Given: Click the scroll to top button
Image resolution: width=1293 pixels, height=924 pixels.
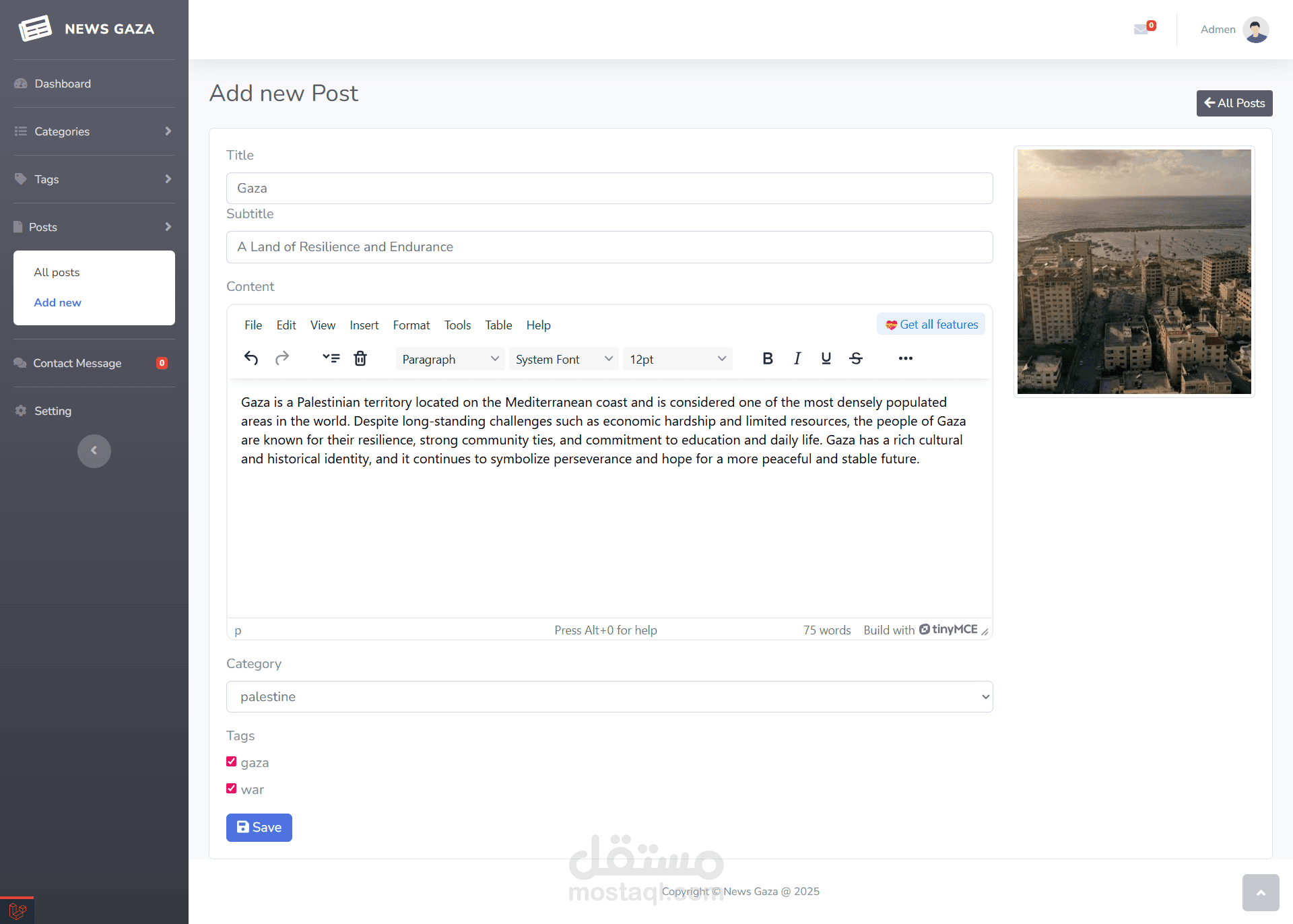Looking at the screenshot, I should [1260, 892].
